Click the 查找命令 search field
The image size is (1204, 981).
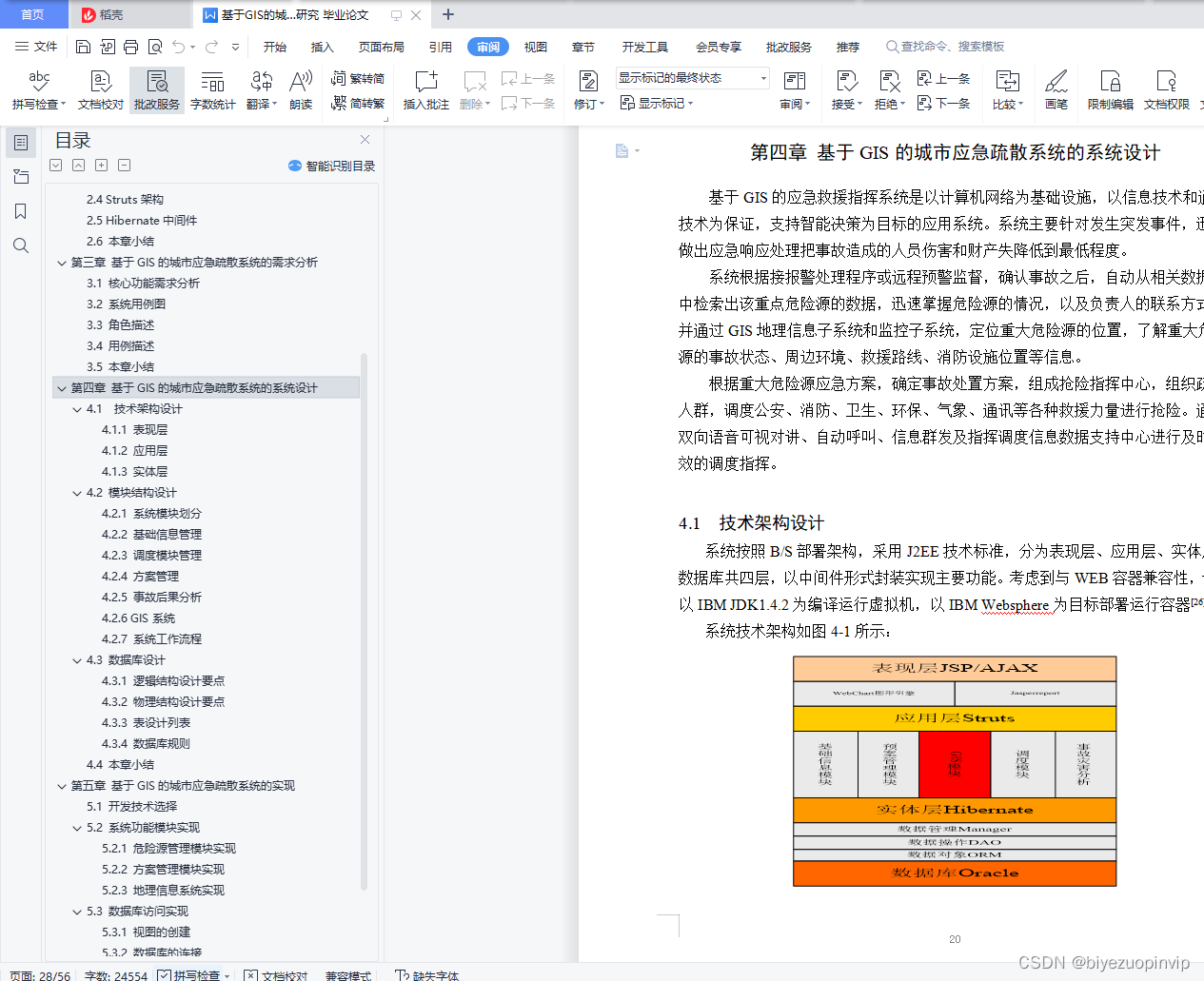coord(945,47)
